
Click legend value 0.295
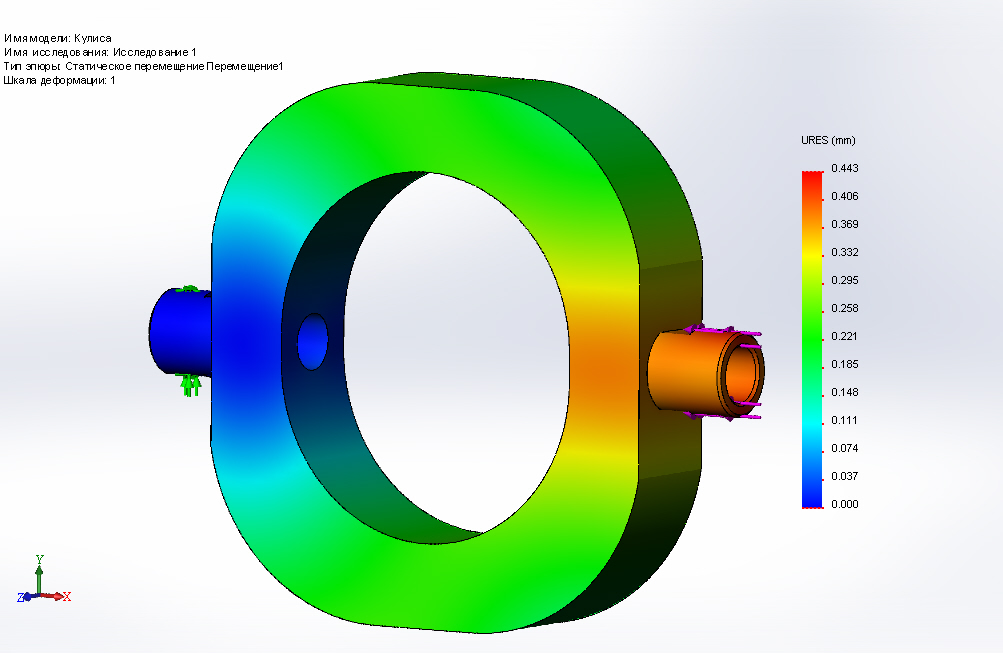point(844,280)
